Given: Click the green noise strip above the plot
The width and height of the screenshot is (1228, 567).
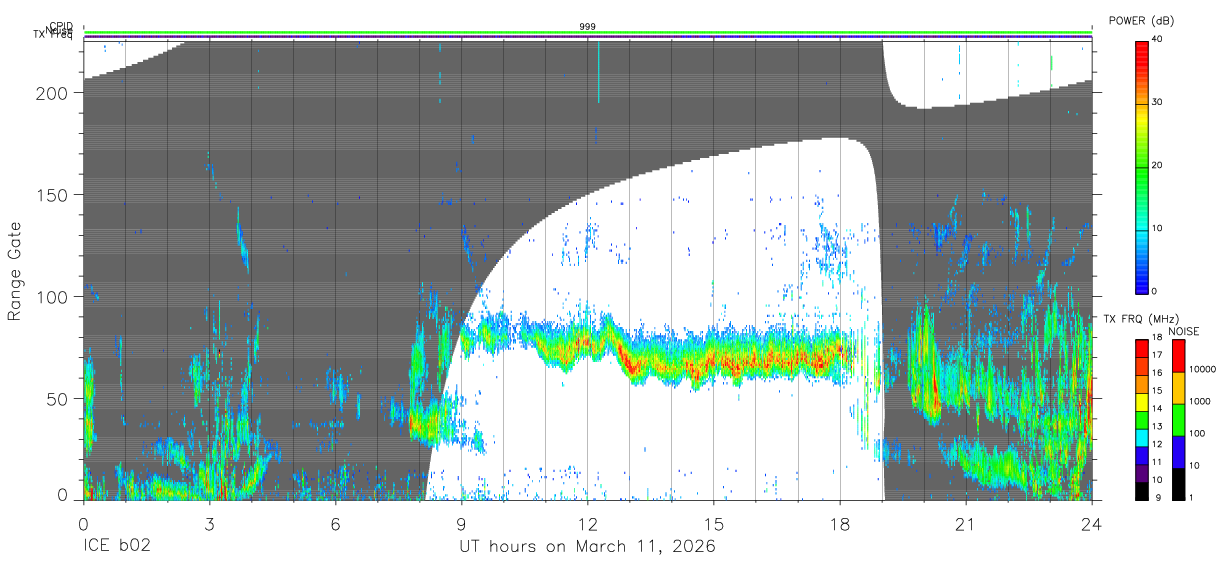Looking at the screenshot, I should point(588,32).
